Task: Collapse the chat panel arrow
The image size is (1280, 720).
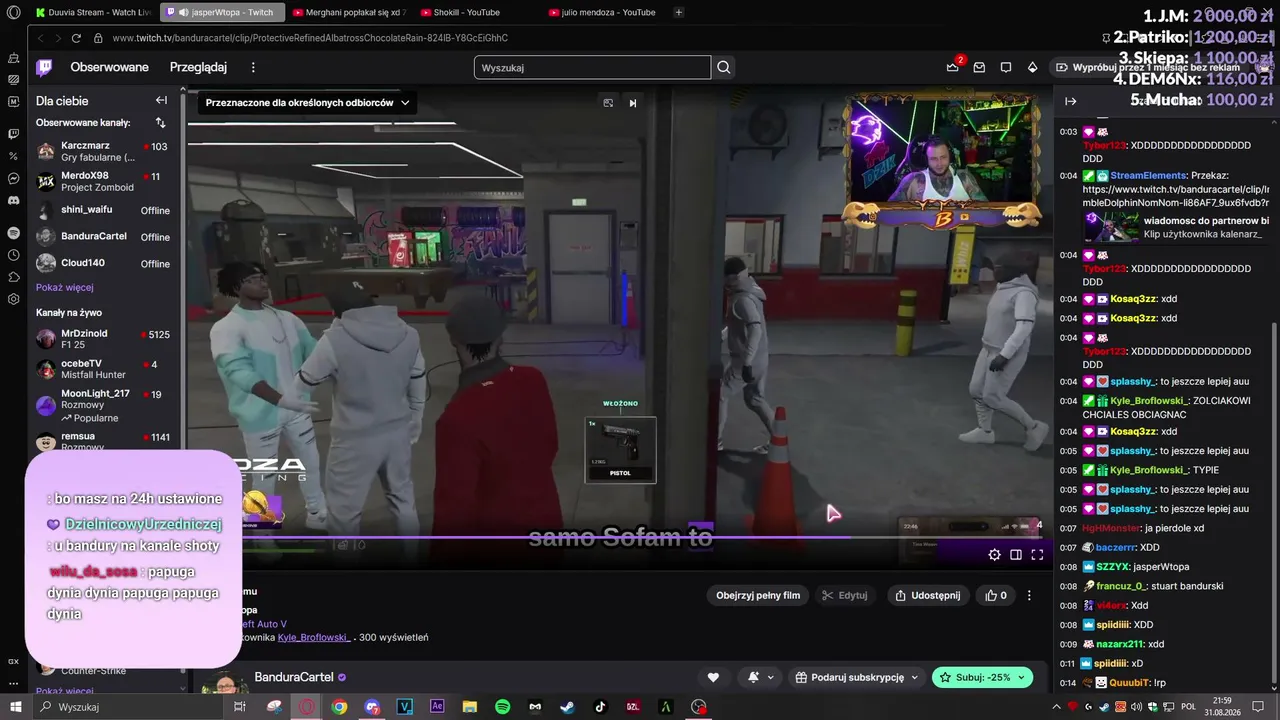Action: click(x=1070, y=101)
